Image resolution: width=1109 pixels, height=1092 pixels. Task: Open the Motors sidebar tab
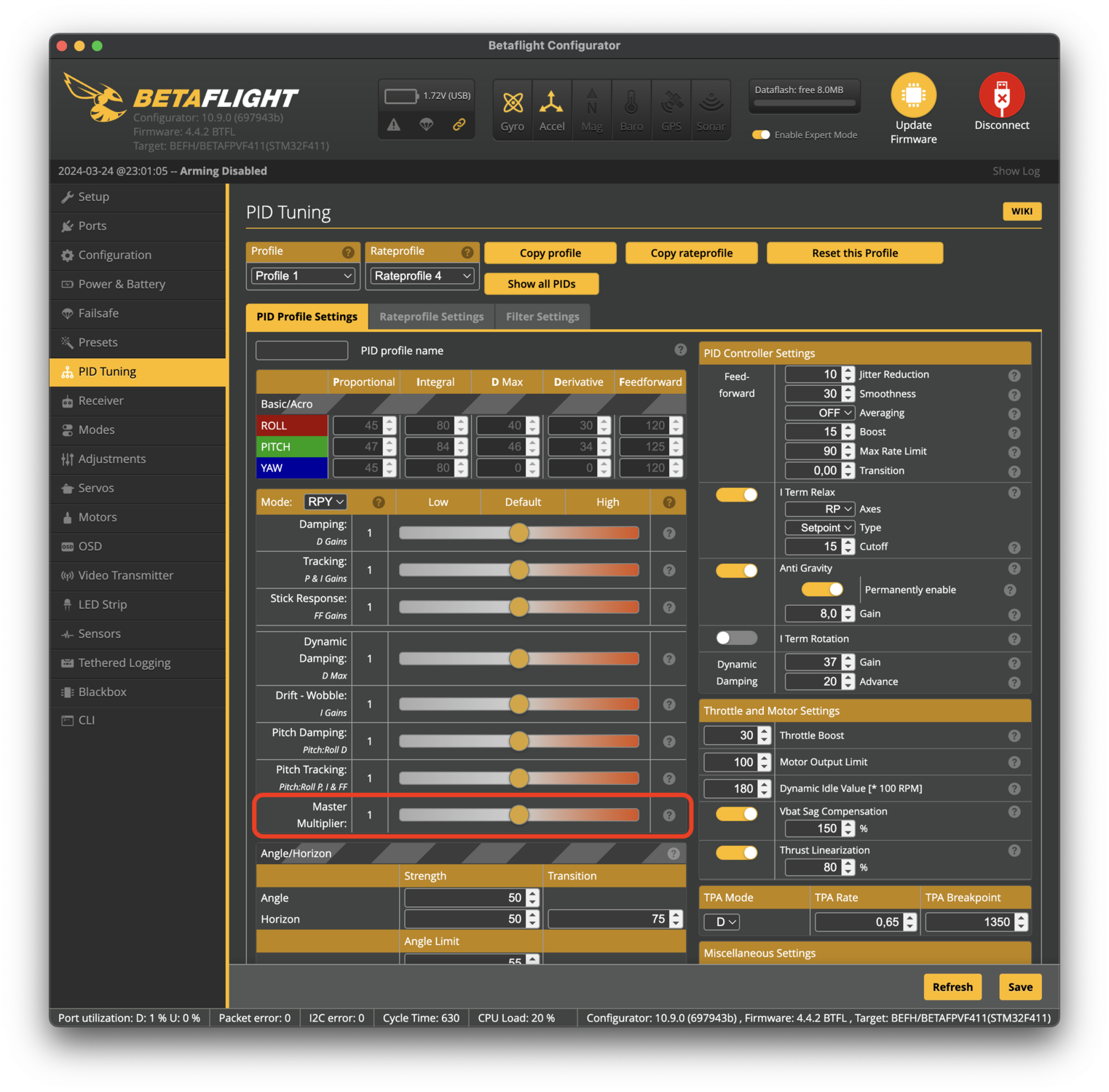[x=138, y=517]
